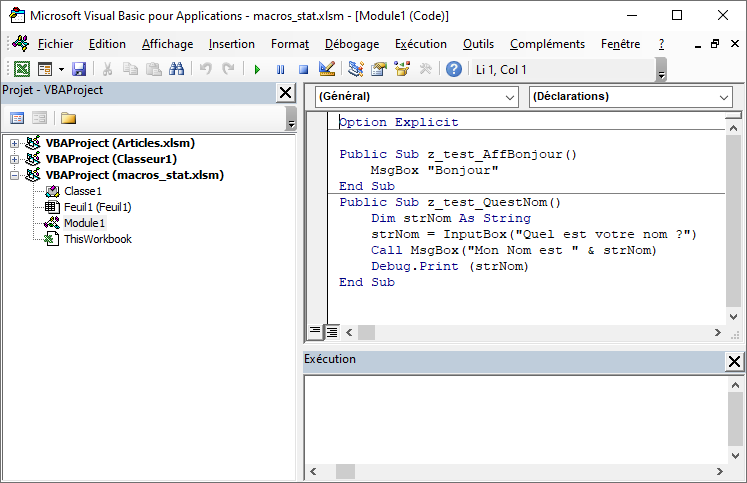Image resolution: width=747 pixels, height=483 pixels.
Task: Open the (Déclarations) procedure dropdown
Action: tap(631, 97)
